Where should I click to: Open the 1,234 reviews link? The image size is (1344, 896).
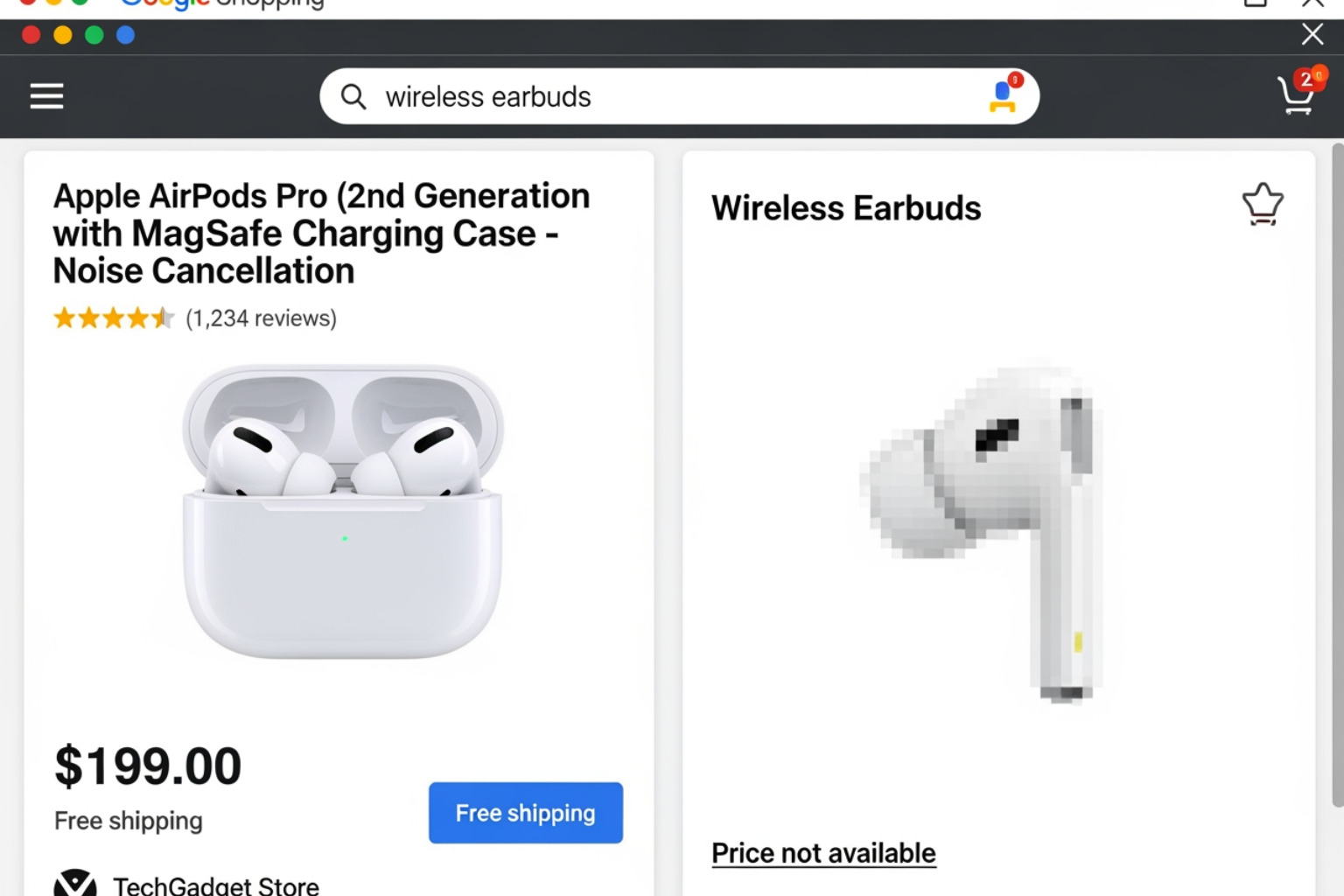[x=260, y=318]
